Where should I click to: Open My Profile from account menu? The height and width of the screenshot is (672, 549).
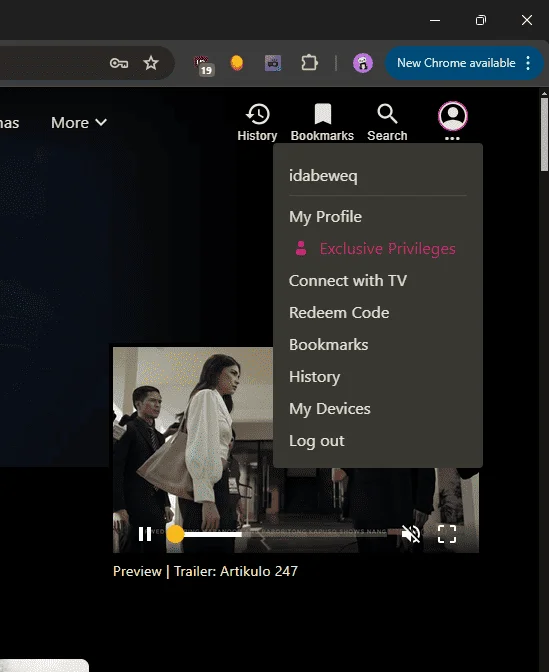(x=325, y=217)
